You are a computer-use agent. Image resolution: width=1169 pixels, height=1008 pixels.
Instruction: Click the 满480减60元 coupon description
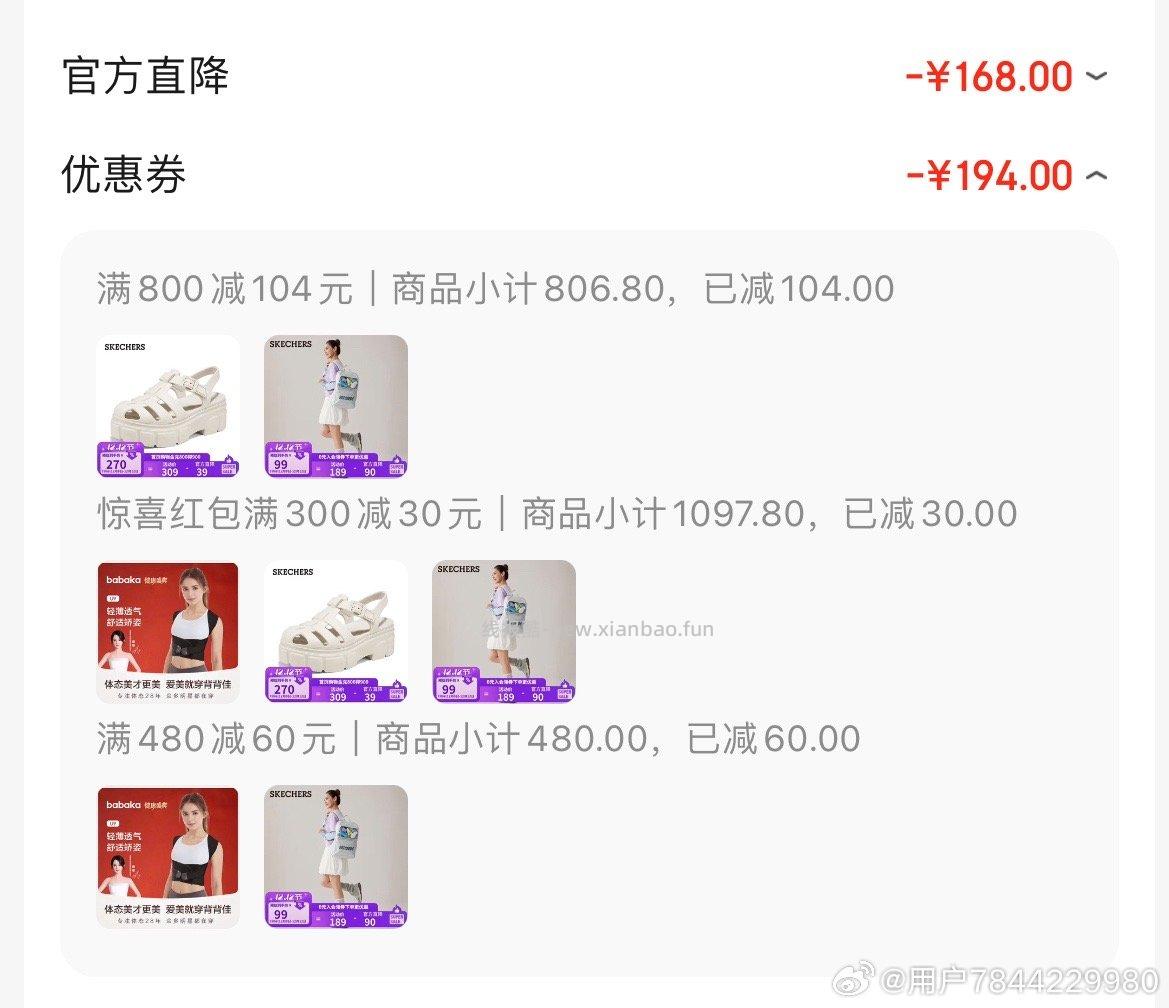pos(216,739)
